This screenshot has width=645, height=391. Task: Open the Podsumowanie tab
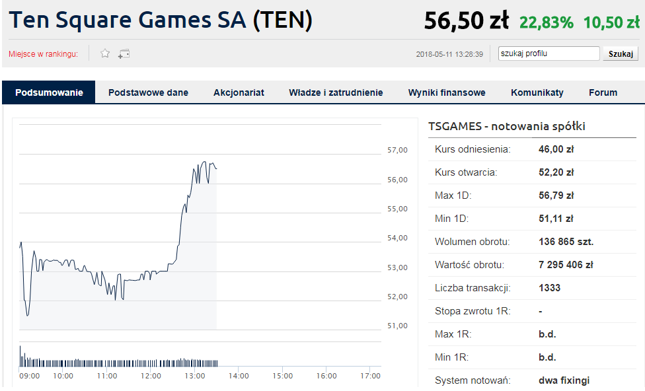tap(49, 93)
